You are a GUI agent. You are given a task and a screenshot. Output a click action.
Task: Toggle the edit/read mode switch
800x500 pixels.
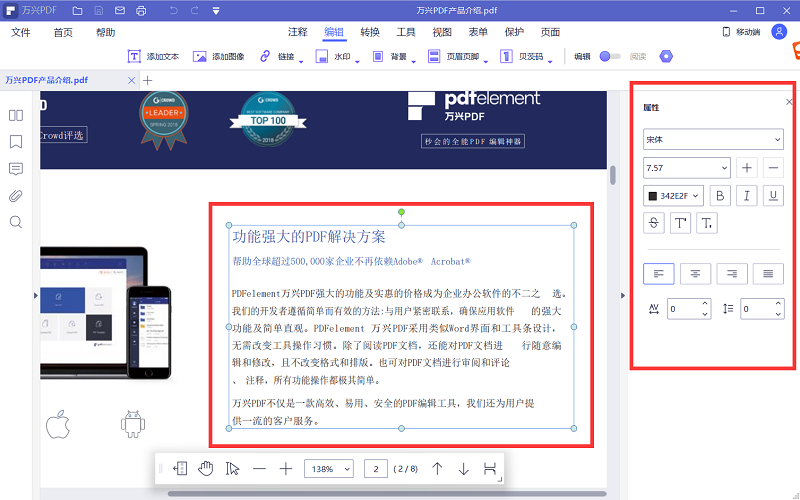pyautogui.click(x=609, y=56)
